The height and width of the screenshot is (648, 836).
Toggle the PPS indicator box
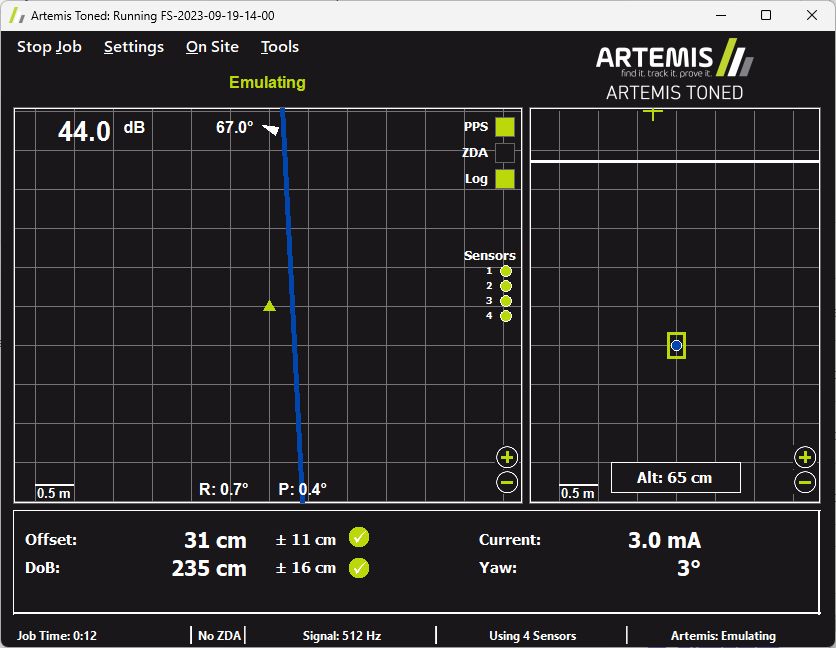click(505, 127)
